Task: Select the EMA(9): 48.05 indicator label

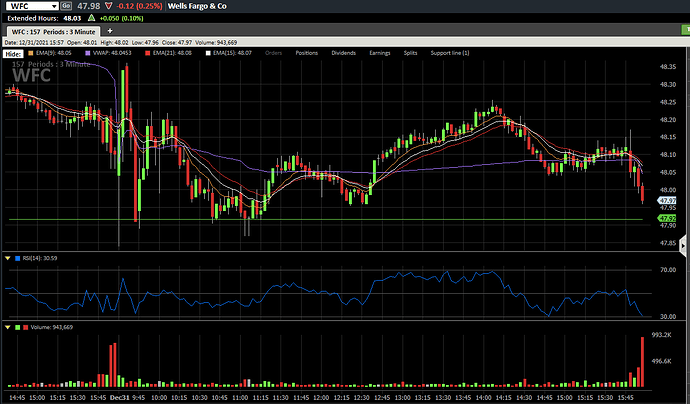Action: click(x=54, y=53)
